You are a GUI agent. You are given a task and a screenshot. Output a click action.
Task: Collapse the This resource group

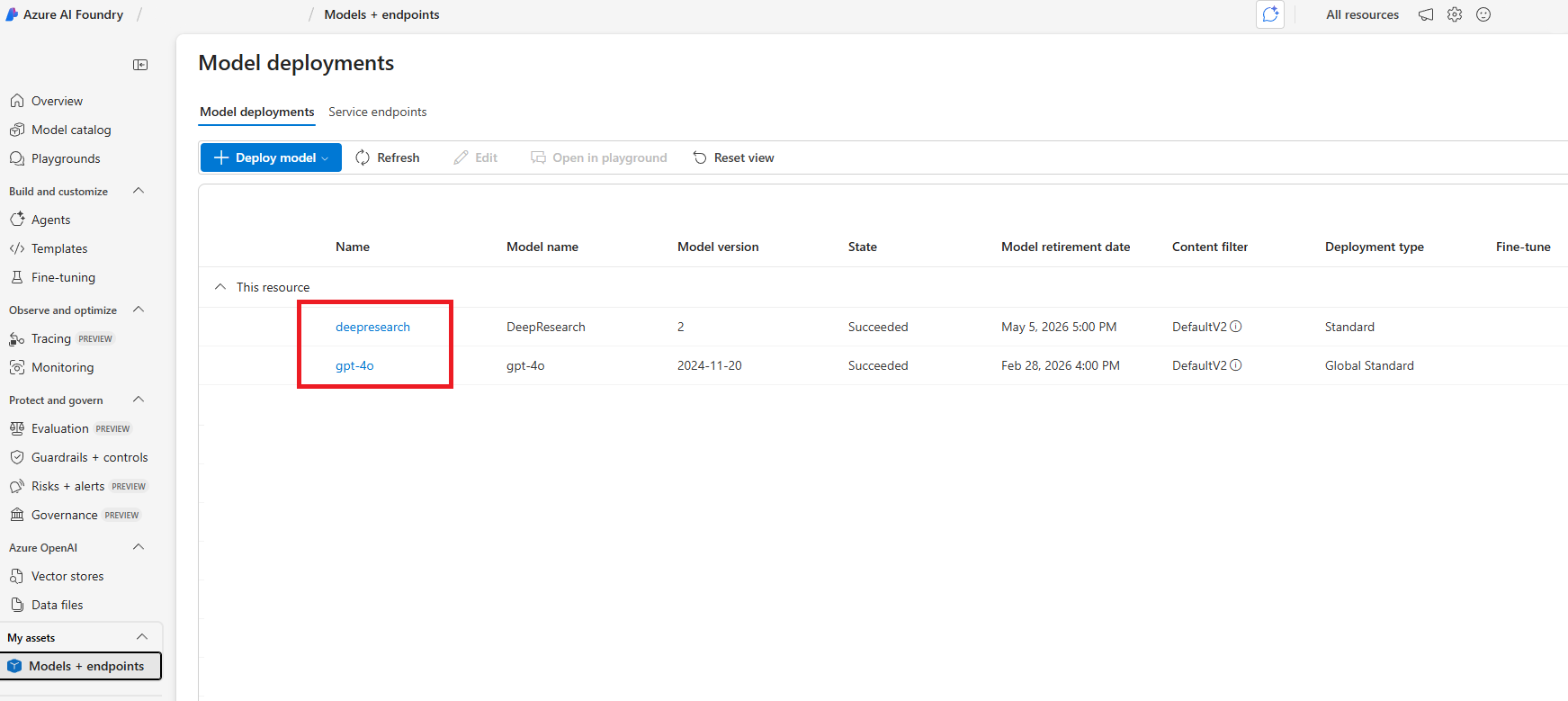pos(220,287)
